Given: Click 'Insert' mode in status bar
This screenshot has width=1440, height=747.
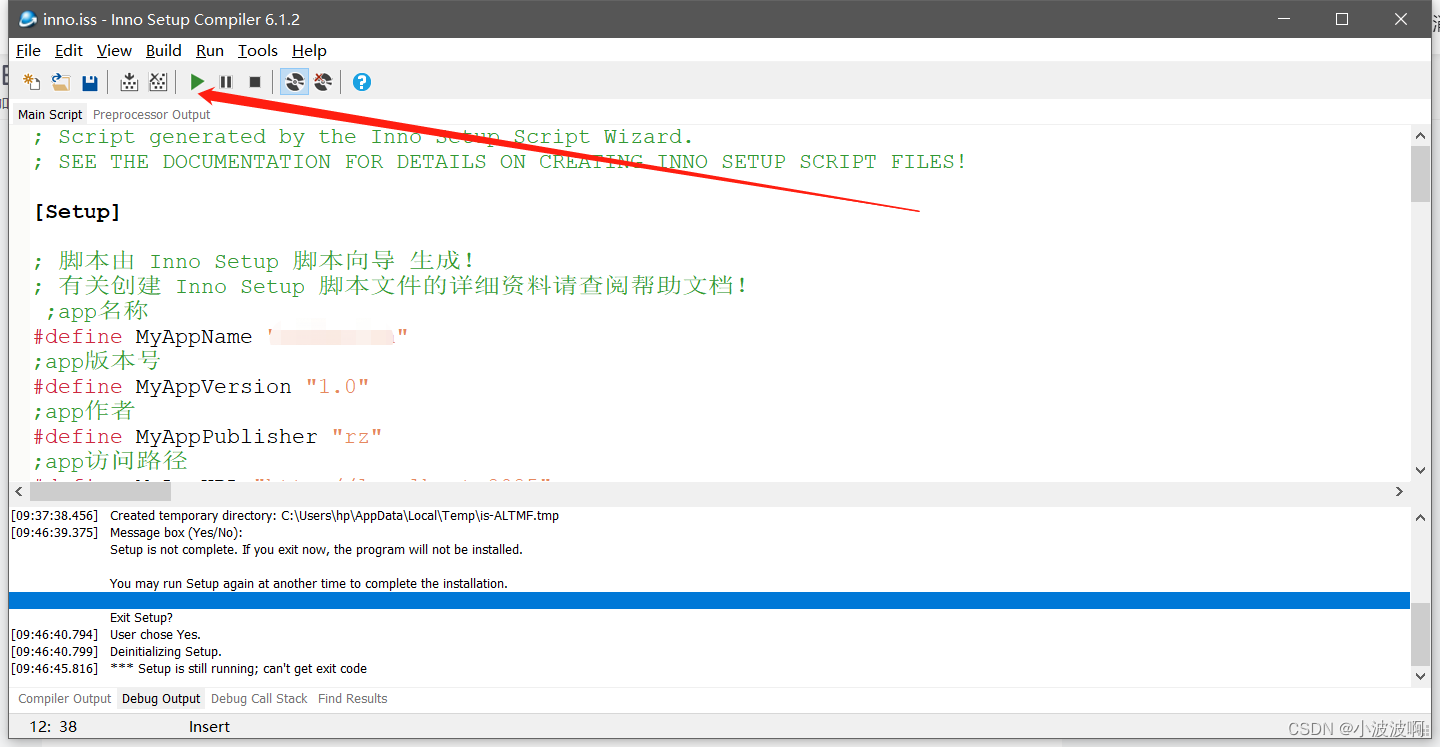Looking at the screenshot, I should click(210, 727).
